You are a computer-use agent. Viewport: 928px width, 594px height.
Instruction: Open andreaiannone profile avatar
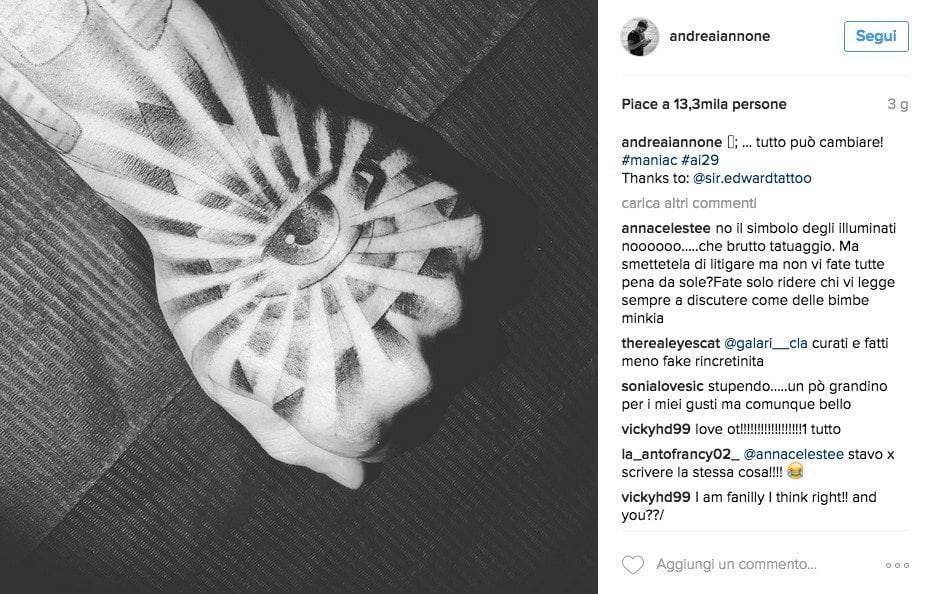(x=640, y=37)
